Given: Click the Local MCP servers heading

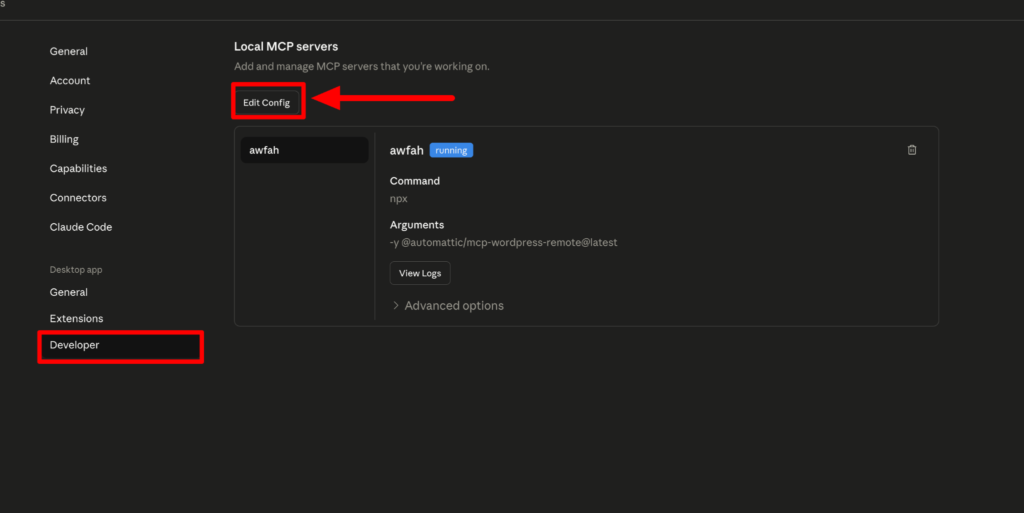Looking at the screenshot, I should 286,47.
